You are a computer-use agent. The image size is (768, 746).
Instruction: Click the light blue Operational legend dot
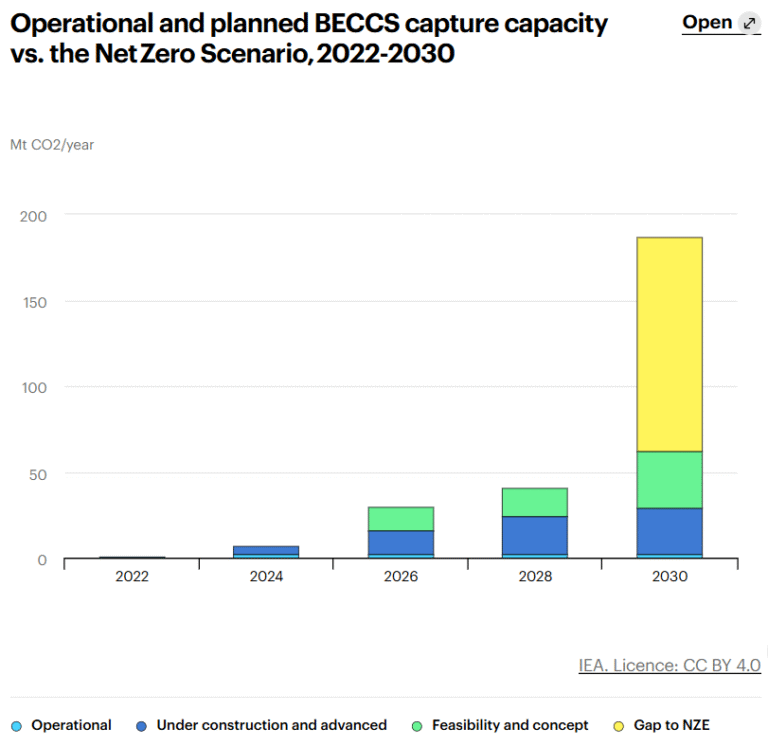[x=17, y=726]
